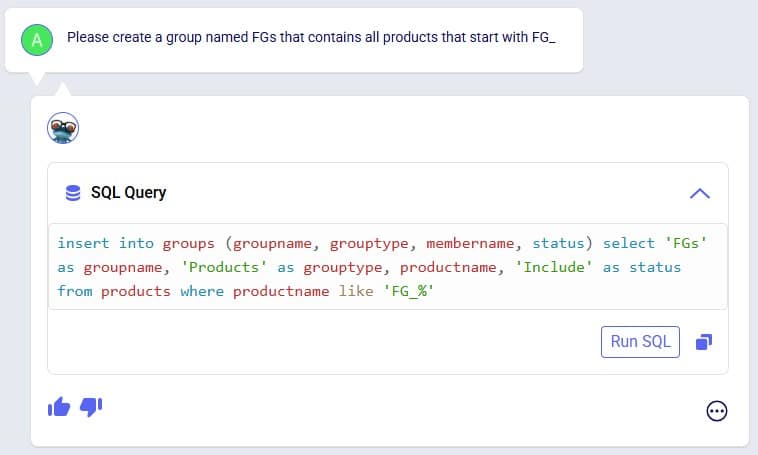Image resolution: width=758 pixels, height=455 pixels.
Task: Give the response a thumbs up
Action: (59, 407)
